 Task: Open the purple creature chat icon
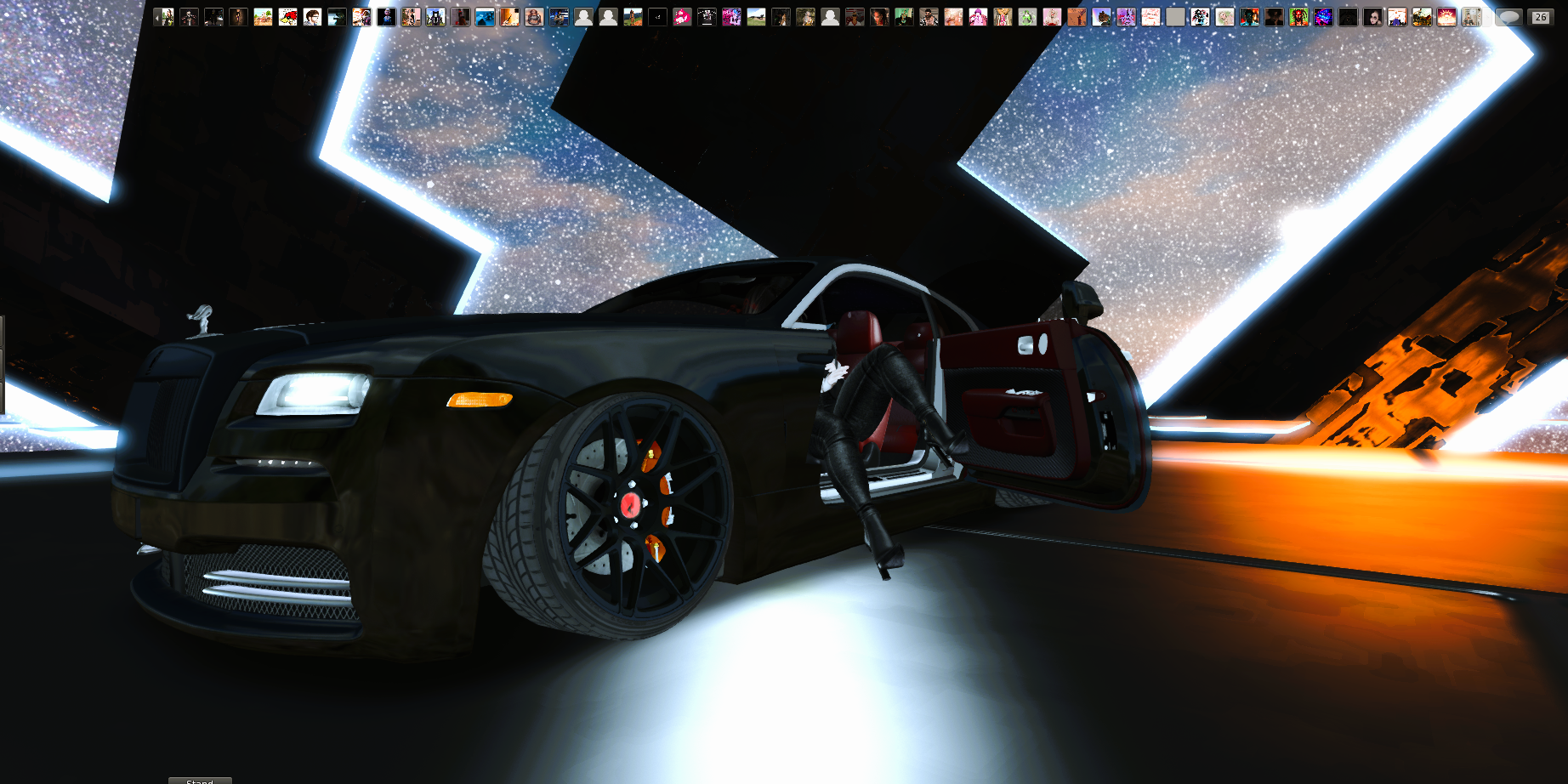click(x=1126, y=17)
